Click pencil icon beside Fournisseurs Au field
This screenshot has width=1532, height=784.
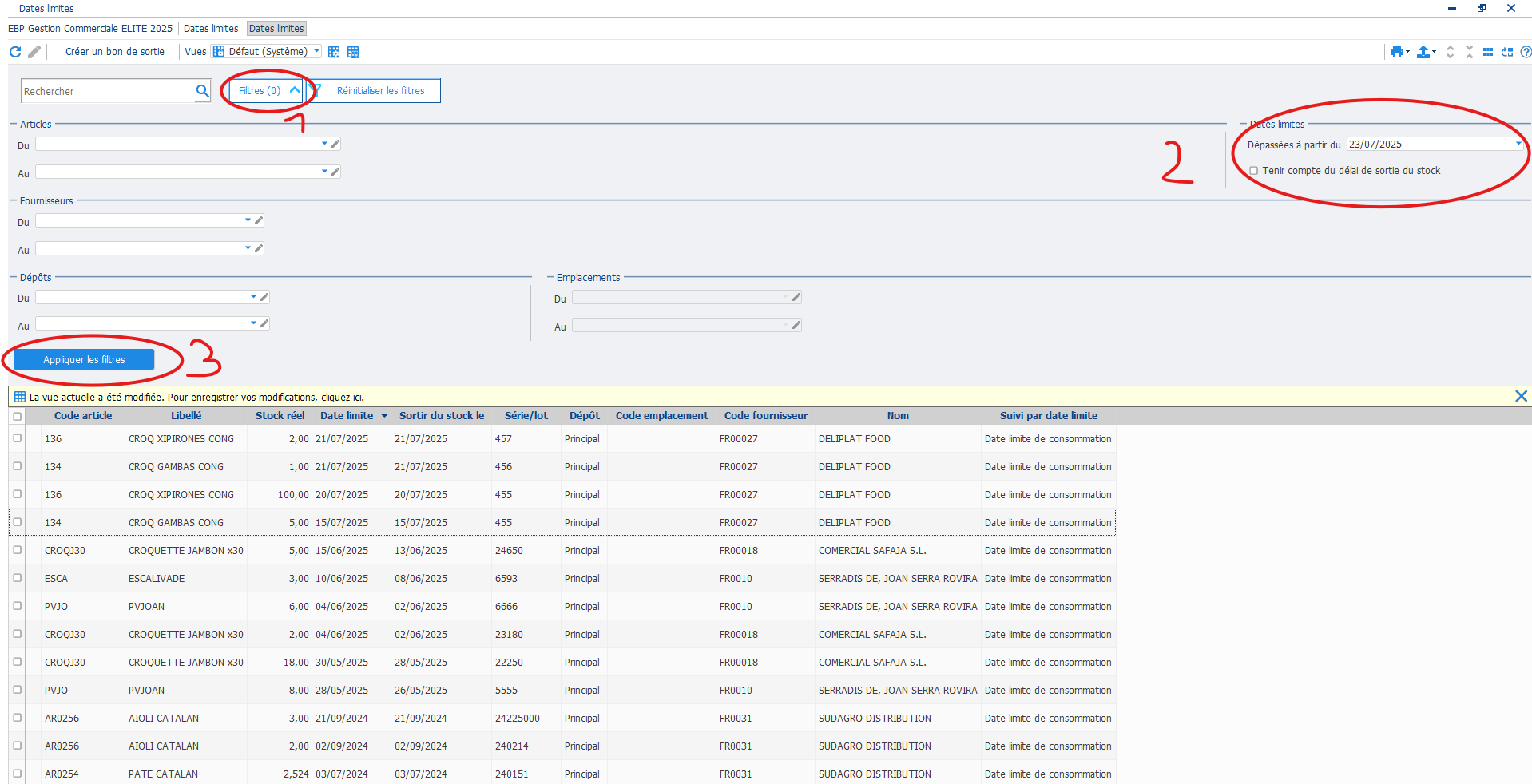259,248
